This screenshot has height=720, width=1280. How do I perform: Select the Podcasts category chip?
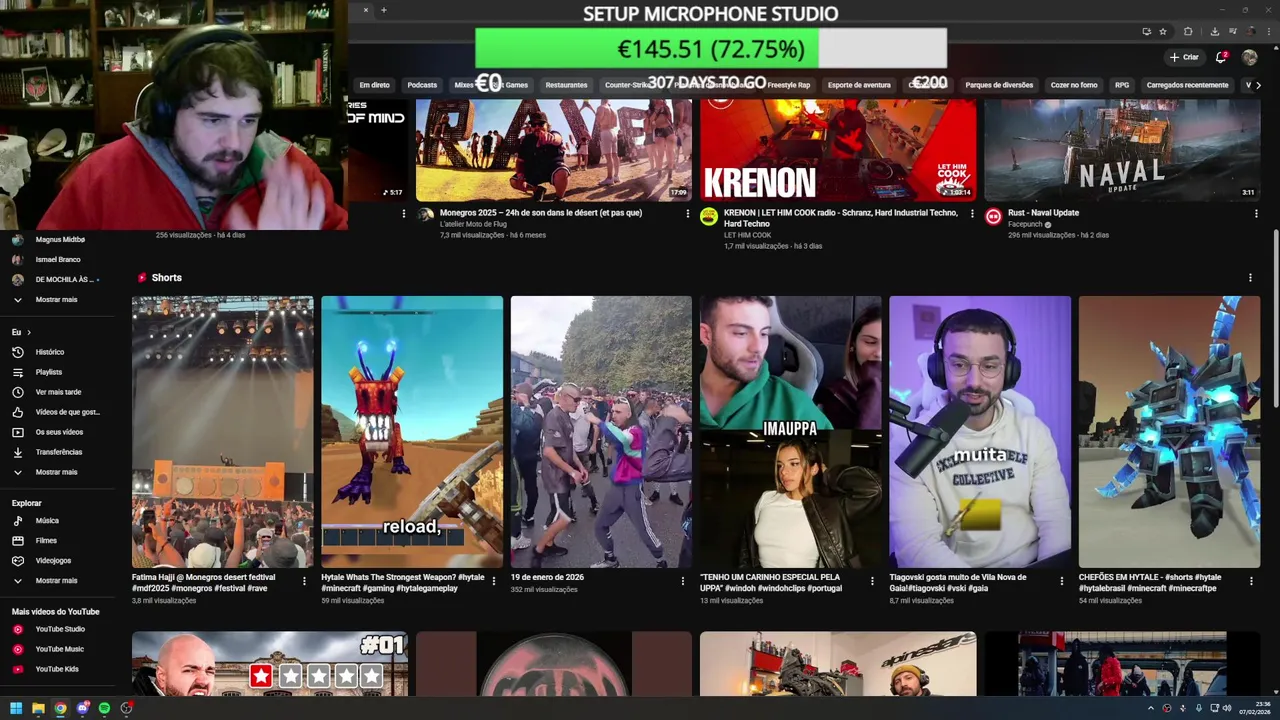click(422, 85)
